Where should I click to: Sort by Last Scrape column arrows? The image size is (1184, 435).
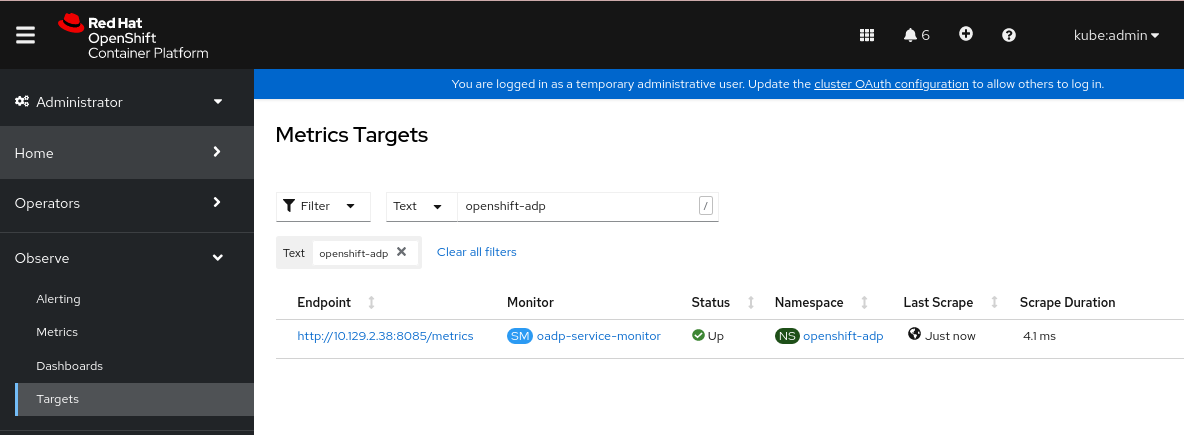click(994, 302)
